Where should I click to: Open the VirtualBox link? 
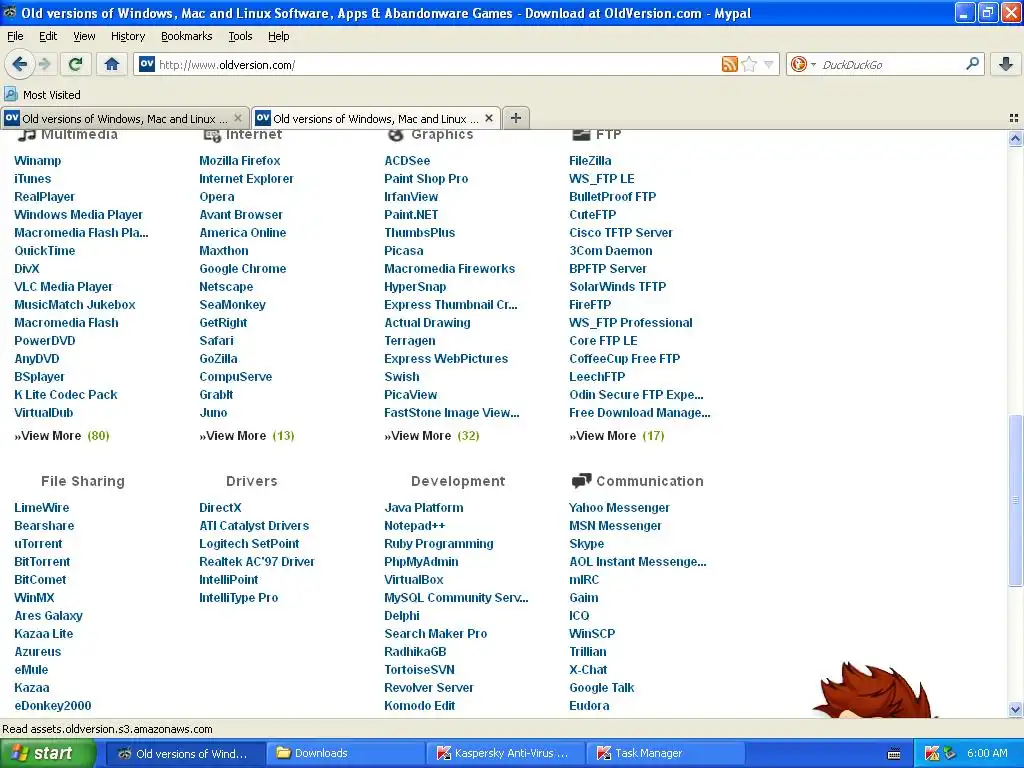point(413,579)
